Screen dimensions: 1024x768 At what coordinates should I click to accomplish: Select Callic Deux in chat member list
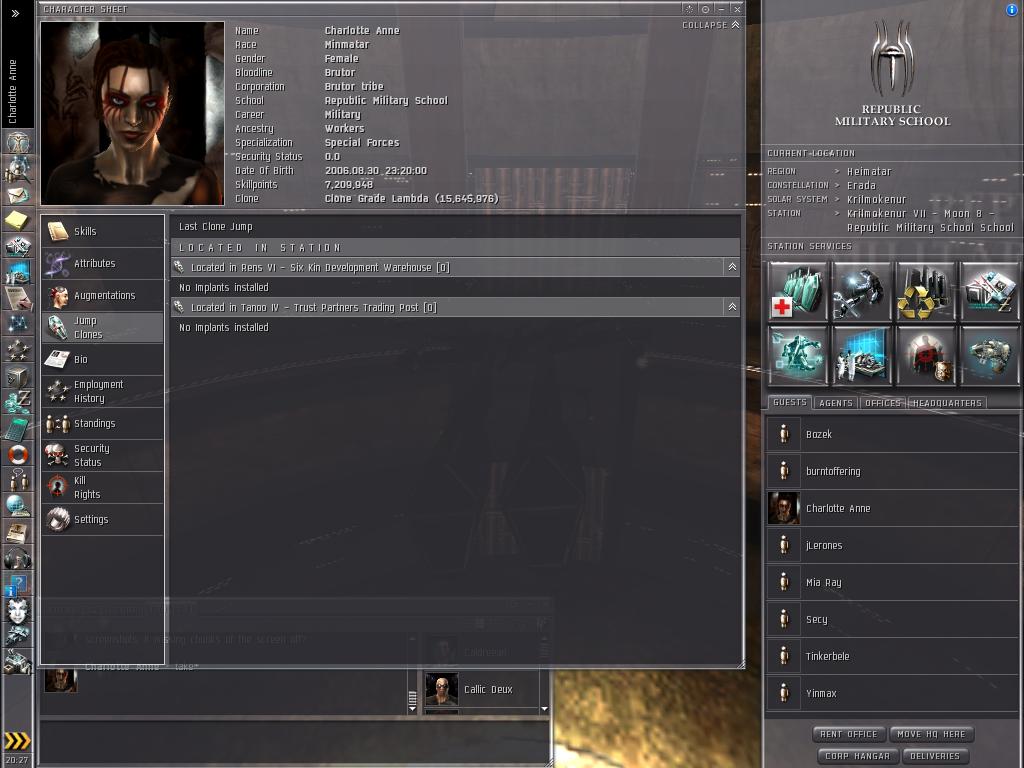[481, 689]
